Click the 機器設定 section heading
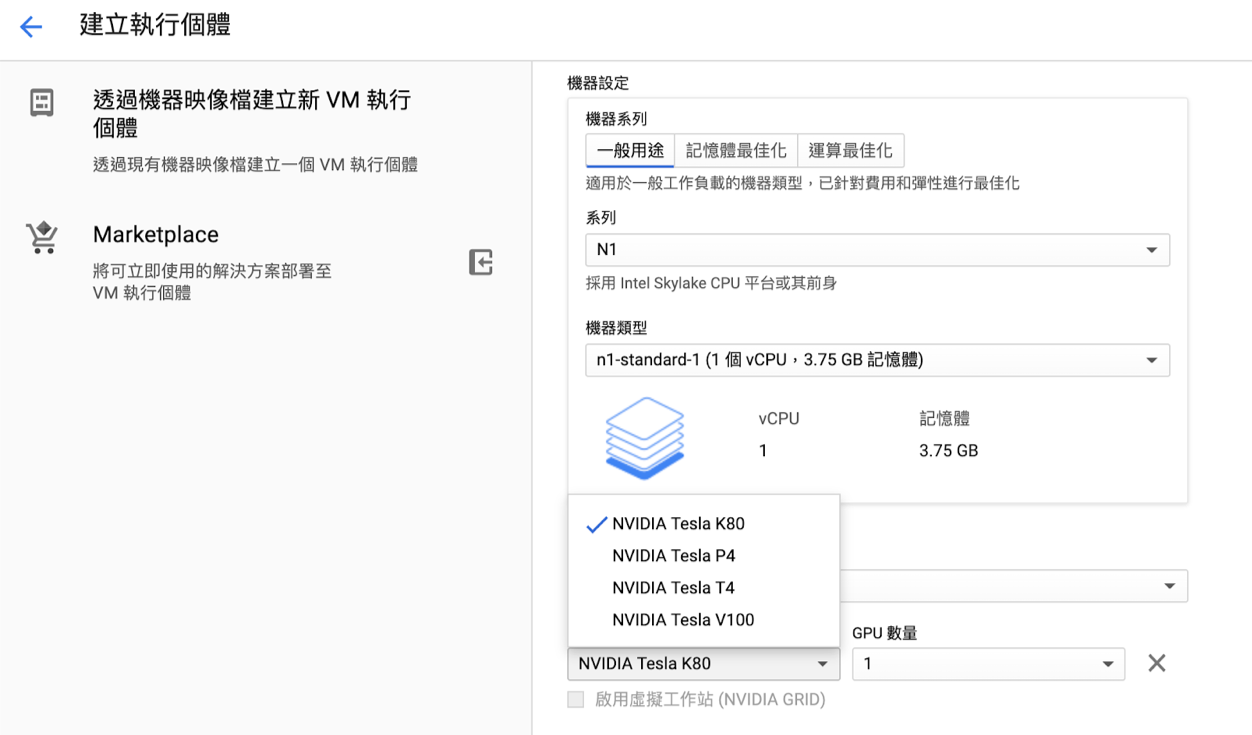Screen dimensions: 1252x735 tap(598, 83)
